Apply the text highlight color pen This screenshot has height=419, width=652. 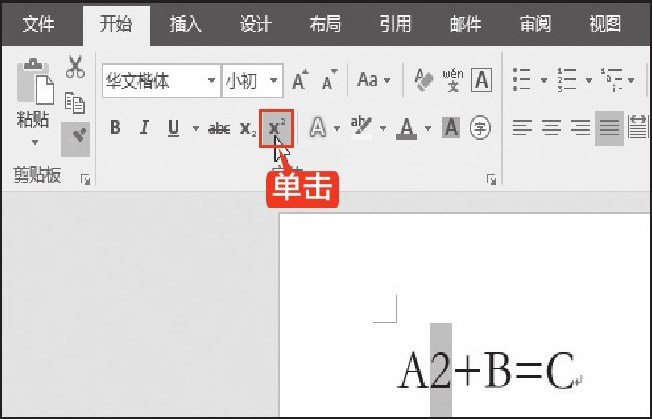click(x=361, y=127)
